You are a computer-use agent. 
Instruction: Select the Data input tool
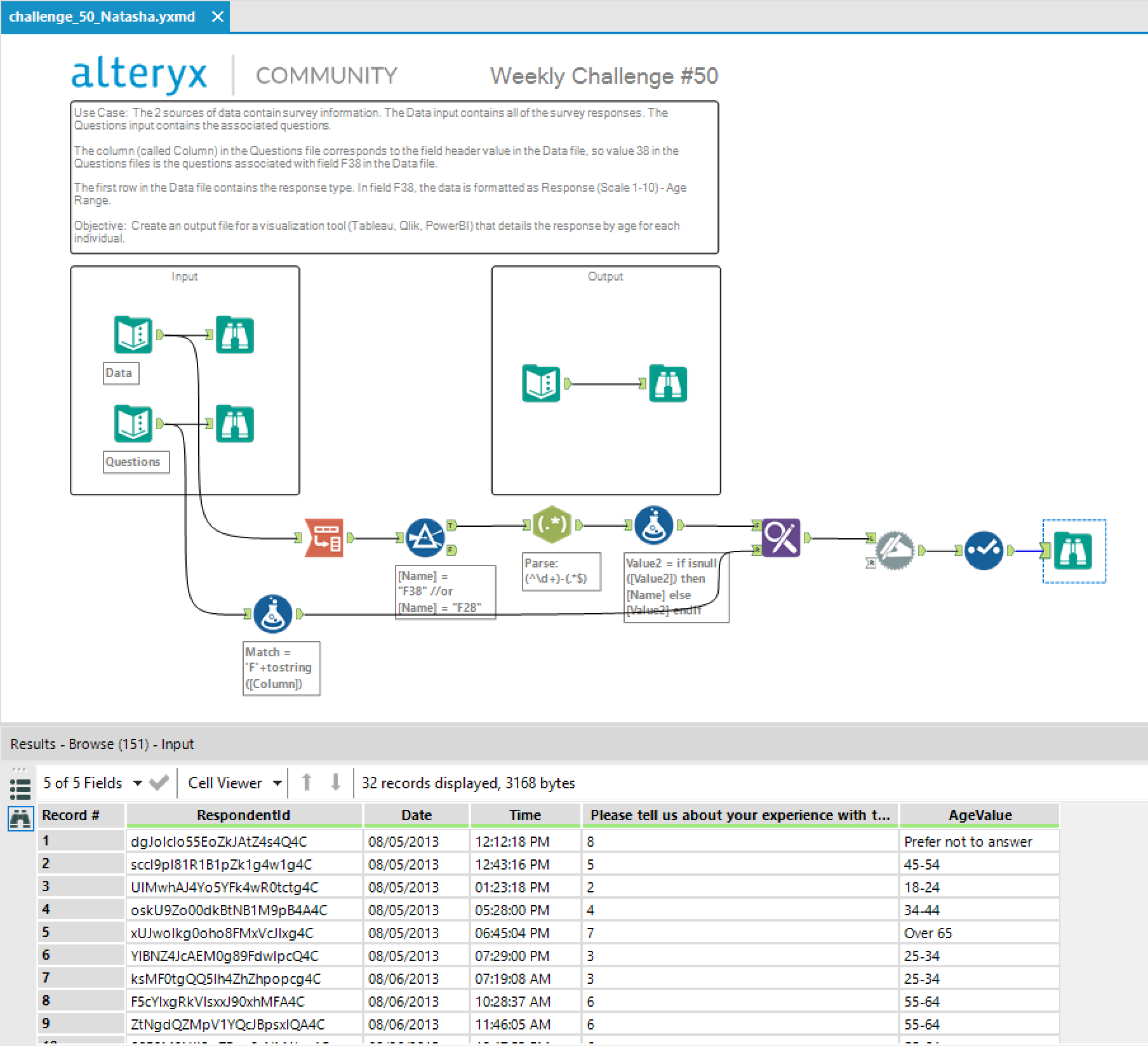point(133,335)
